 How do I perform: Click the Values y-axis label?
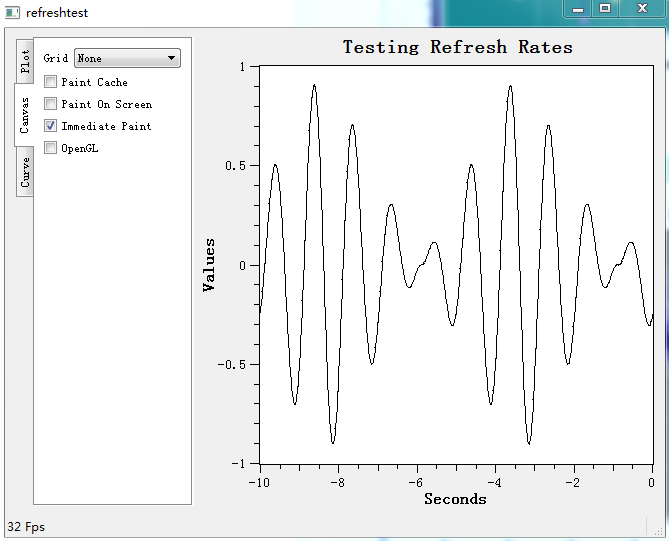209,265
